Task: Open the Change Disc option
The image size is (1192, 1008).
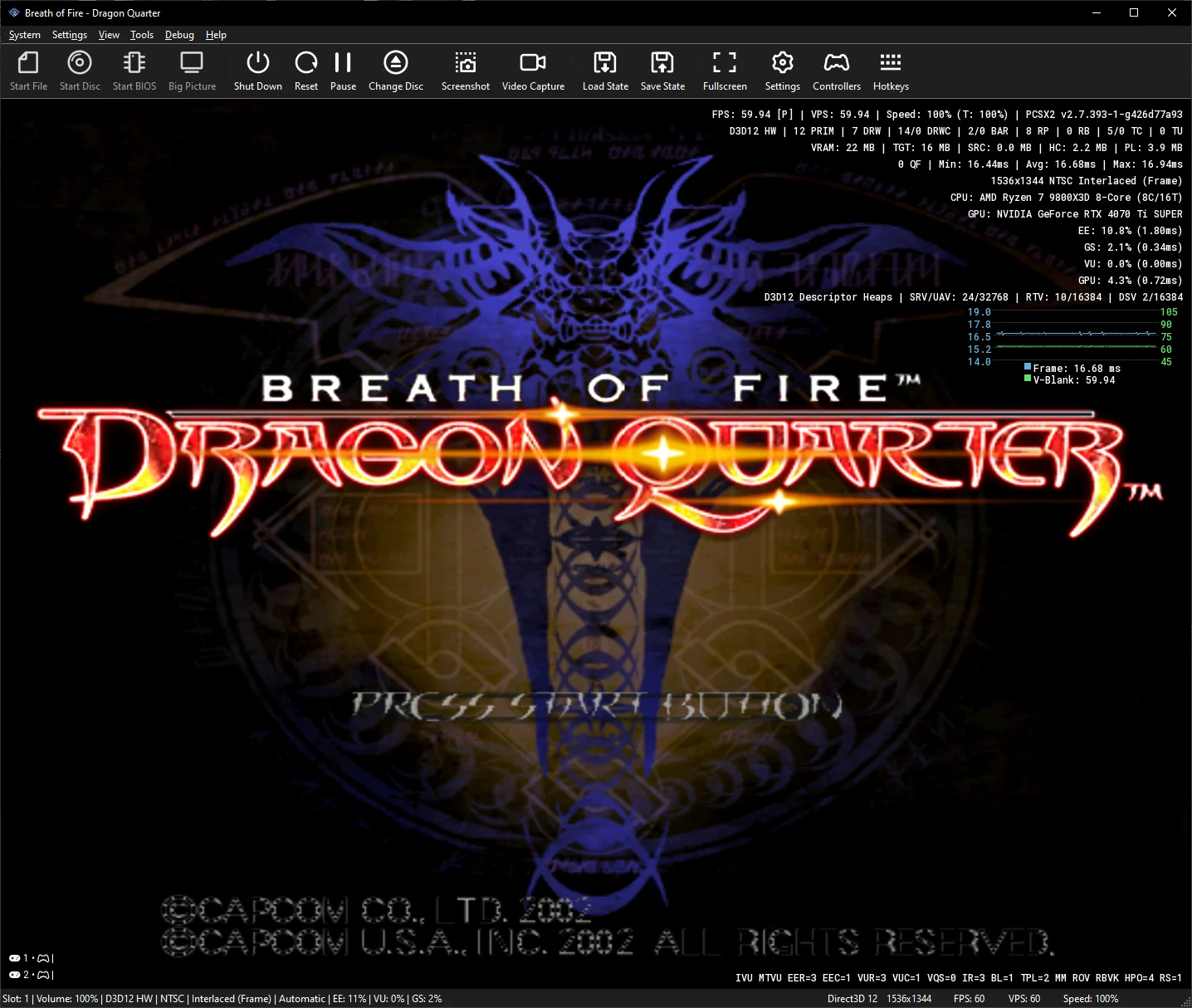Action: click(x=396, y=71)
